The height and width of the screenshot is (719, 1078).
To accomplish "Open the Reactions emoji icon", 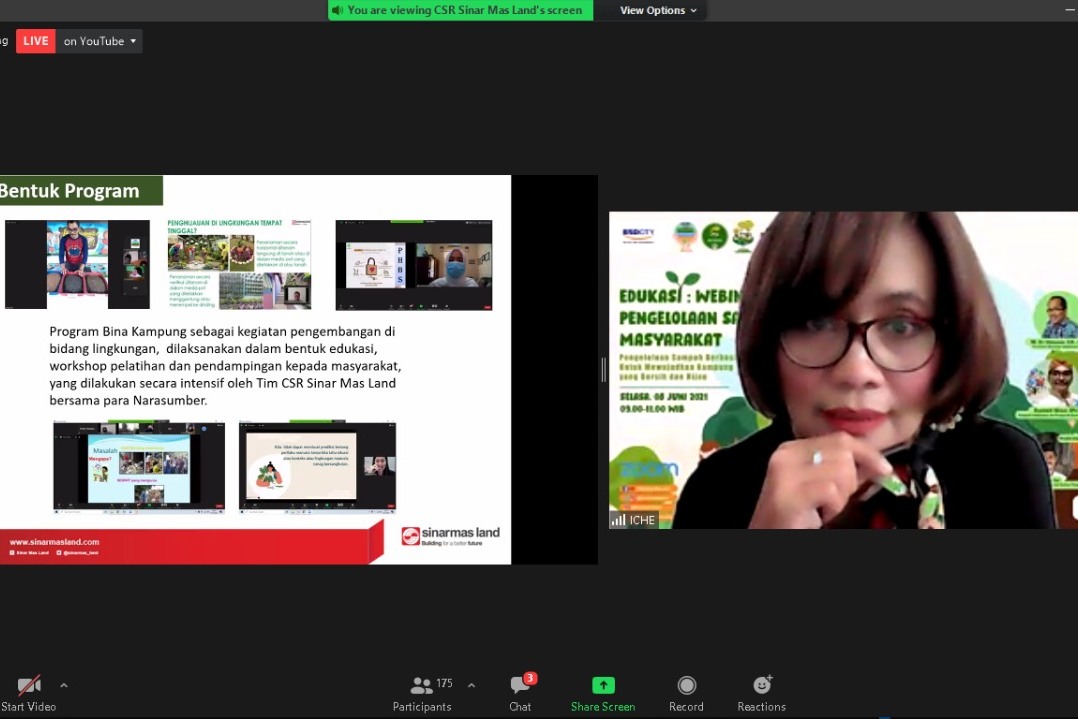I will [761, 685].
